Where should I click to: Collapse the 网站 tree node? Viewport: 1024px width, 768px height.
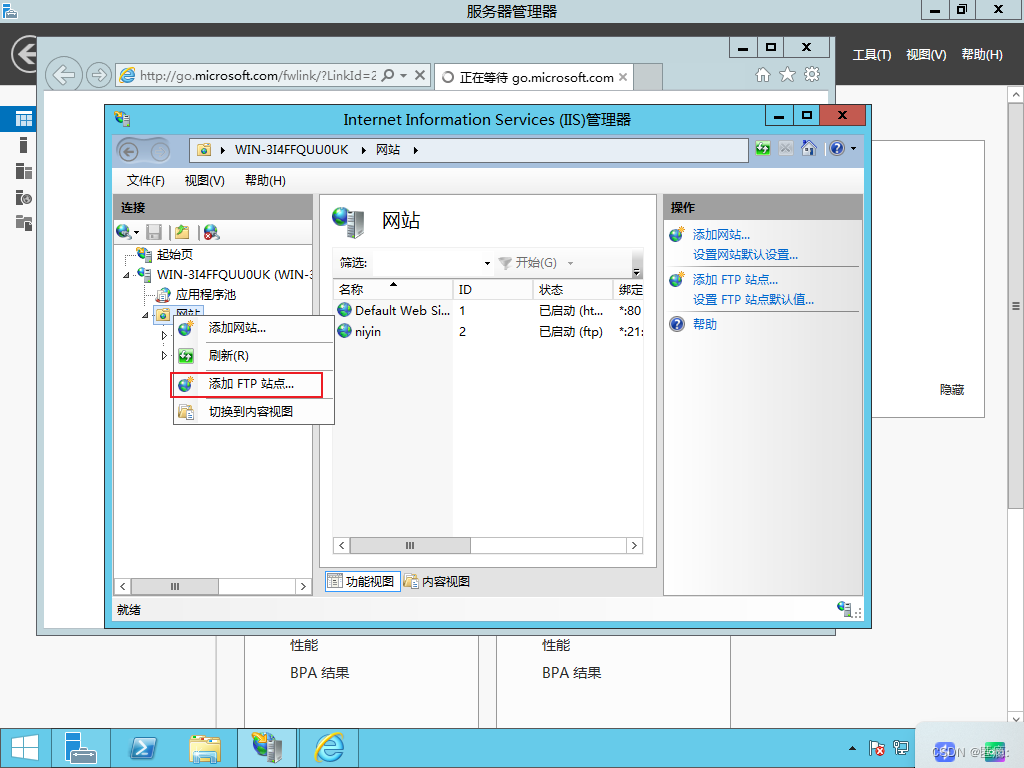tap(145, 315)
